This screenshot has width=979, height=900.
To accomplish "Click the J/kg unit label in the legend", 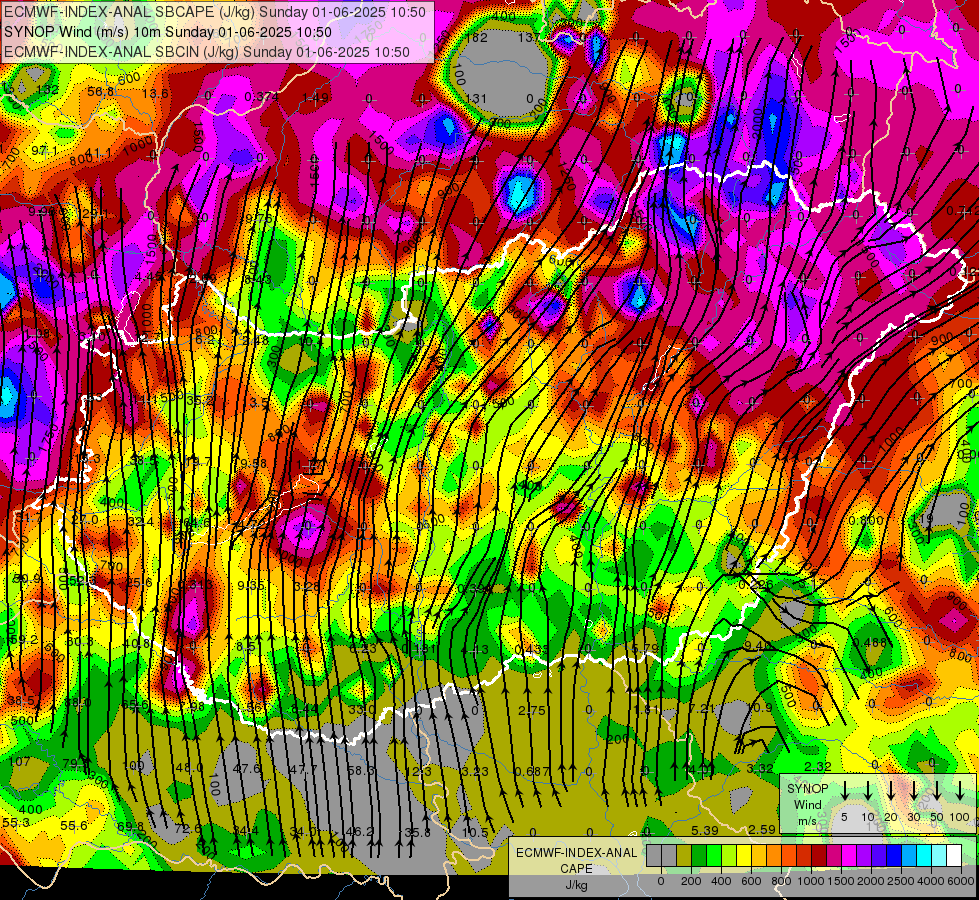I will coord(576,885).
